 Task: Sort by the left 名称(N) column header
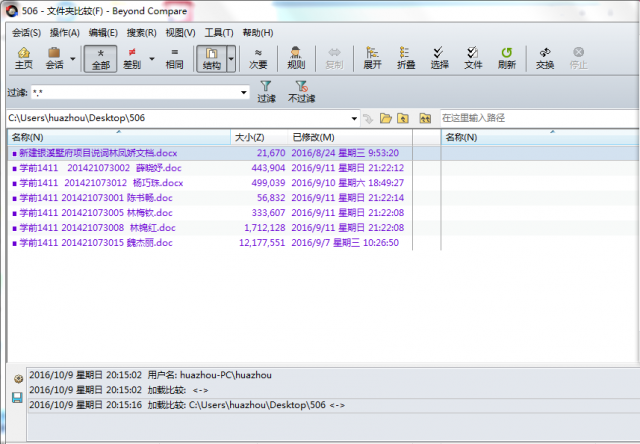[x=119, y=138]
